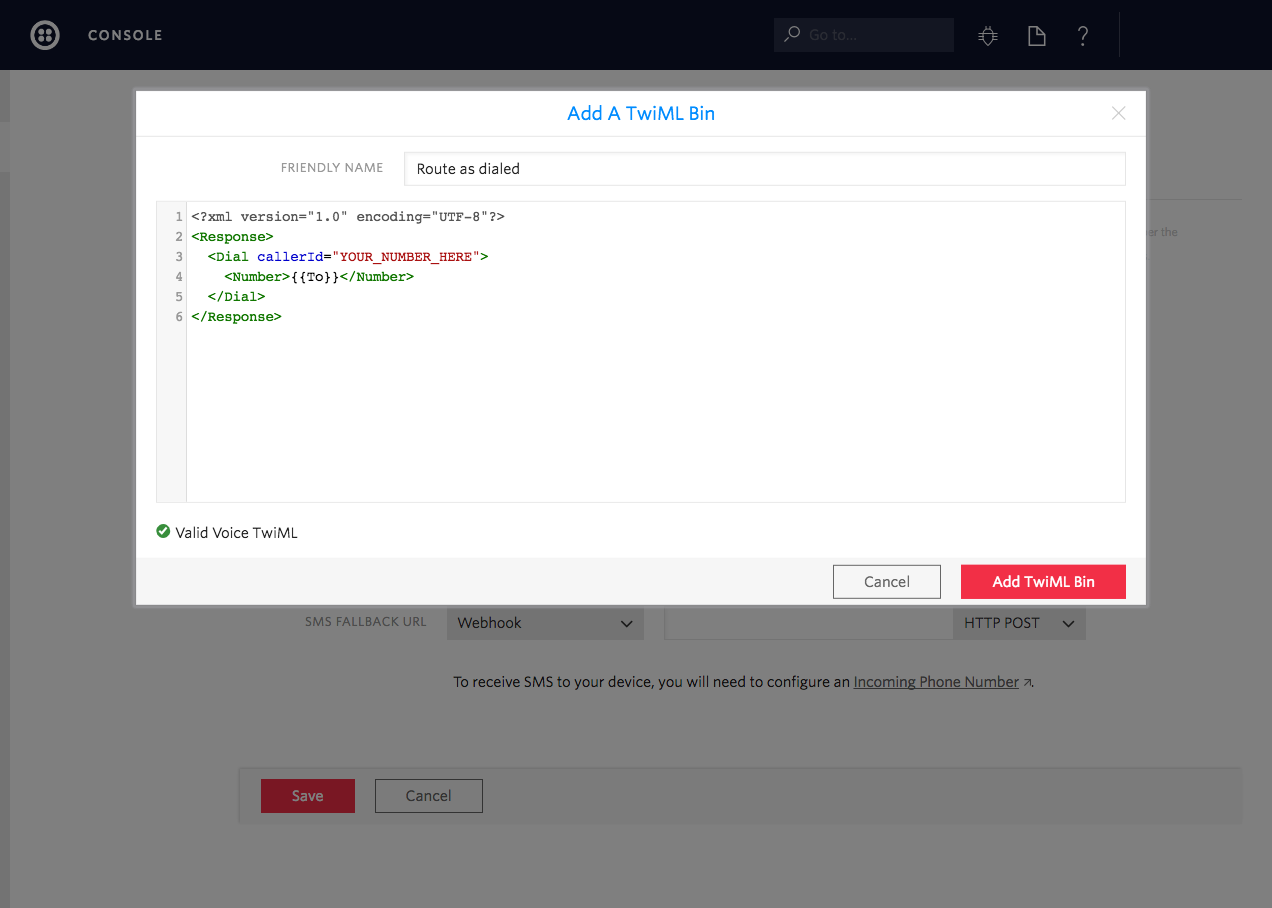Click the search magnifier icon

(x=791, y=35)
